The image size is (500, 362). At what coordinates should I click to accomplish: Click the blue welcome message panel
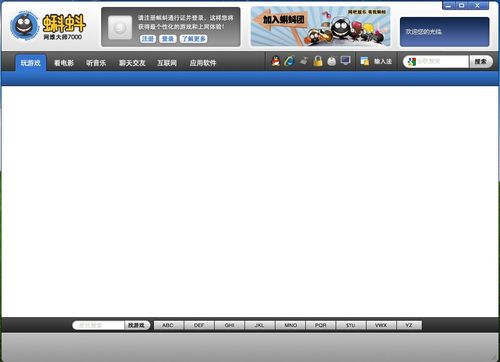[x=444, y=32]
